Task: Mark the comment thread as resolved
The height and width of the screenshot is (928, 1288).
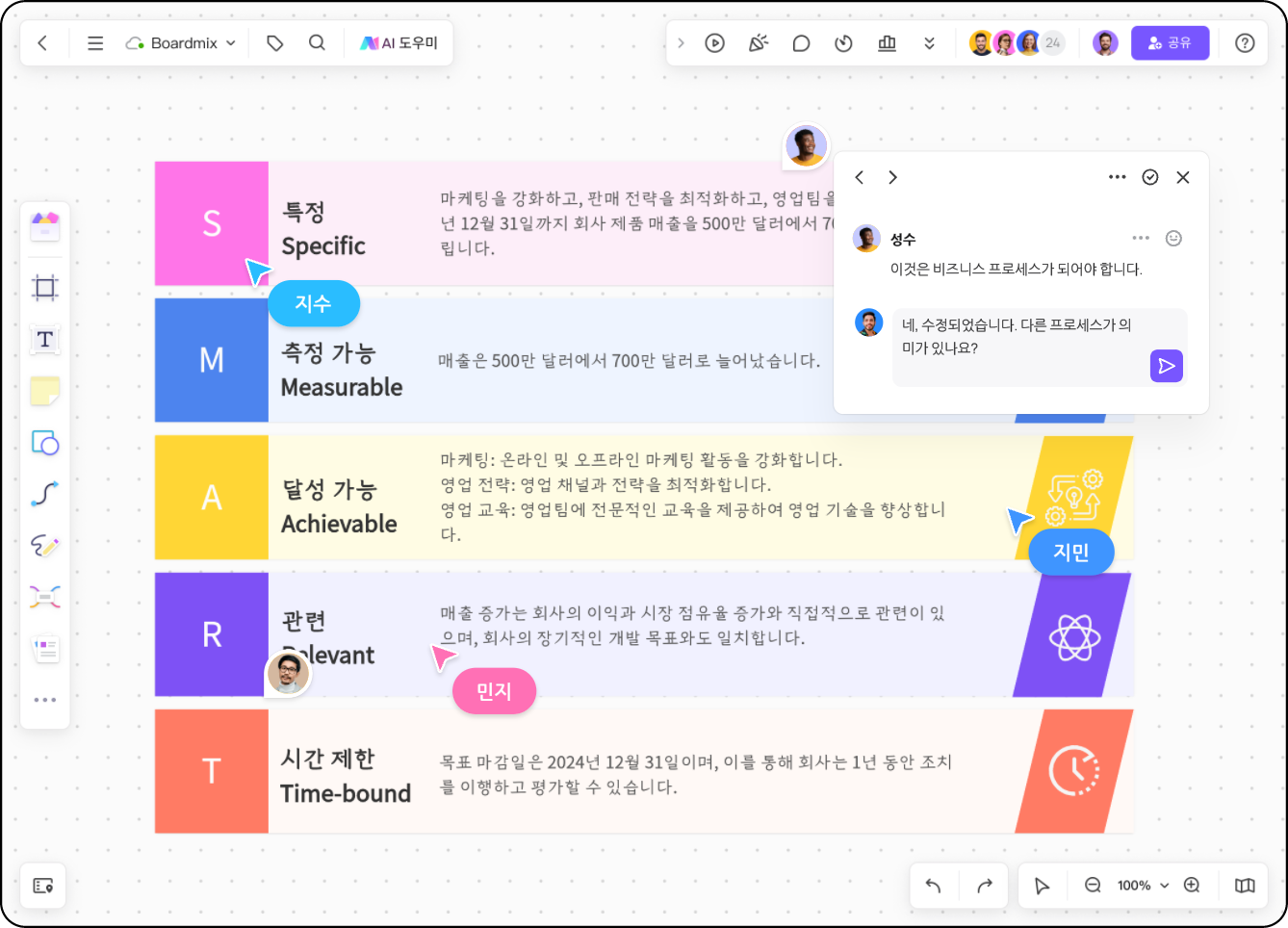Action: pyautogui.click(x=1150, y=177)
